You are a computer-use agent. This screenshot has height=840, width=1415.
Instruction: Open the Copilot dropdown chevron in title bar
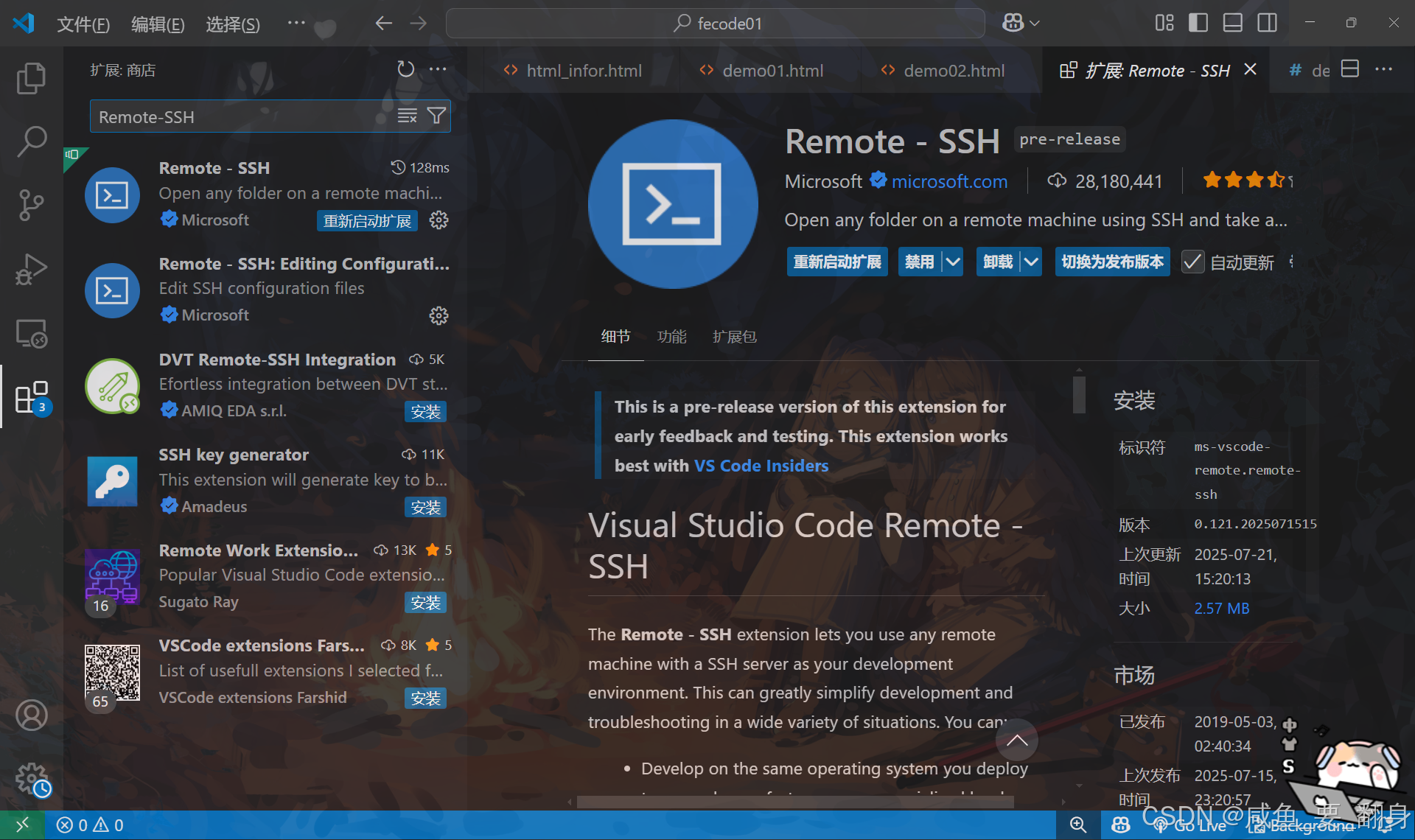tap(1035, 24)
